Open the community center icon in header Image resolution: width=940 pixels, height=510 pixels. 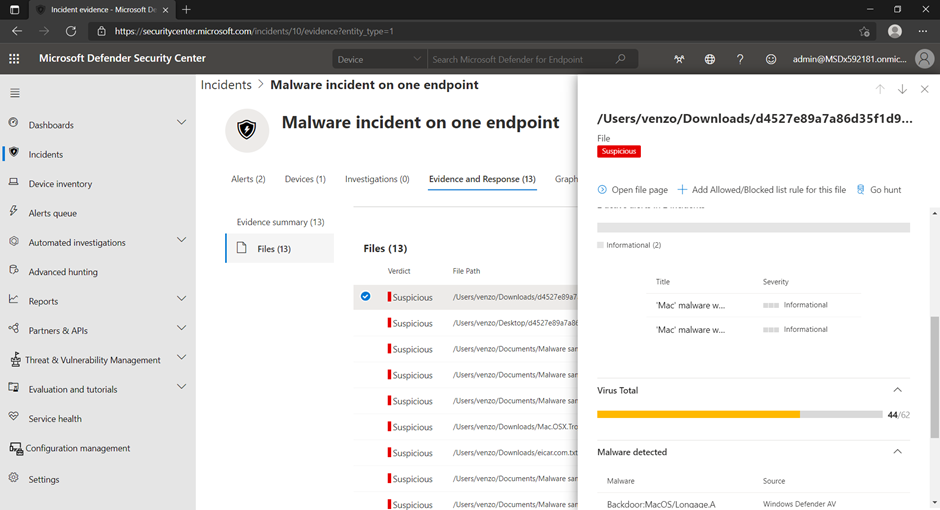(x=679, y=59)
